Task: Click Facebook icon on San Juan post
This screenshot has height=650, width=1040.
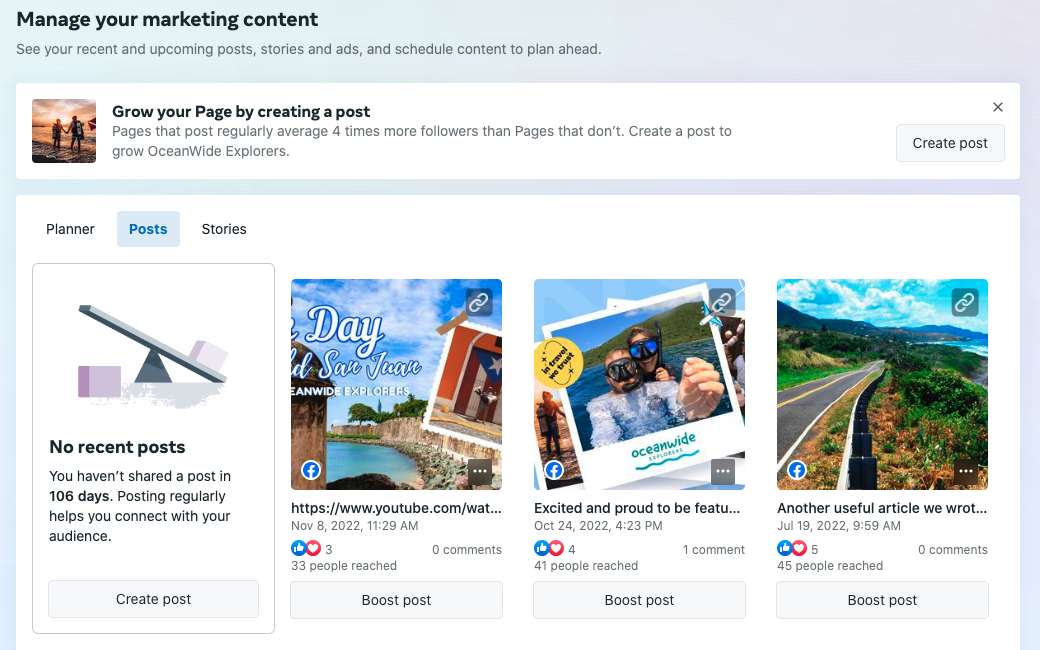Action: pos(311,470)
